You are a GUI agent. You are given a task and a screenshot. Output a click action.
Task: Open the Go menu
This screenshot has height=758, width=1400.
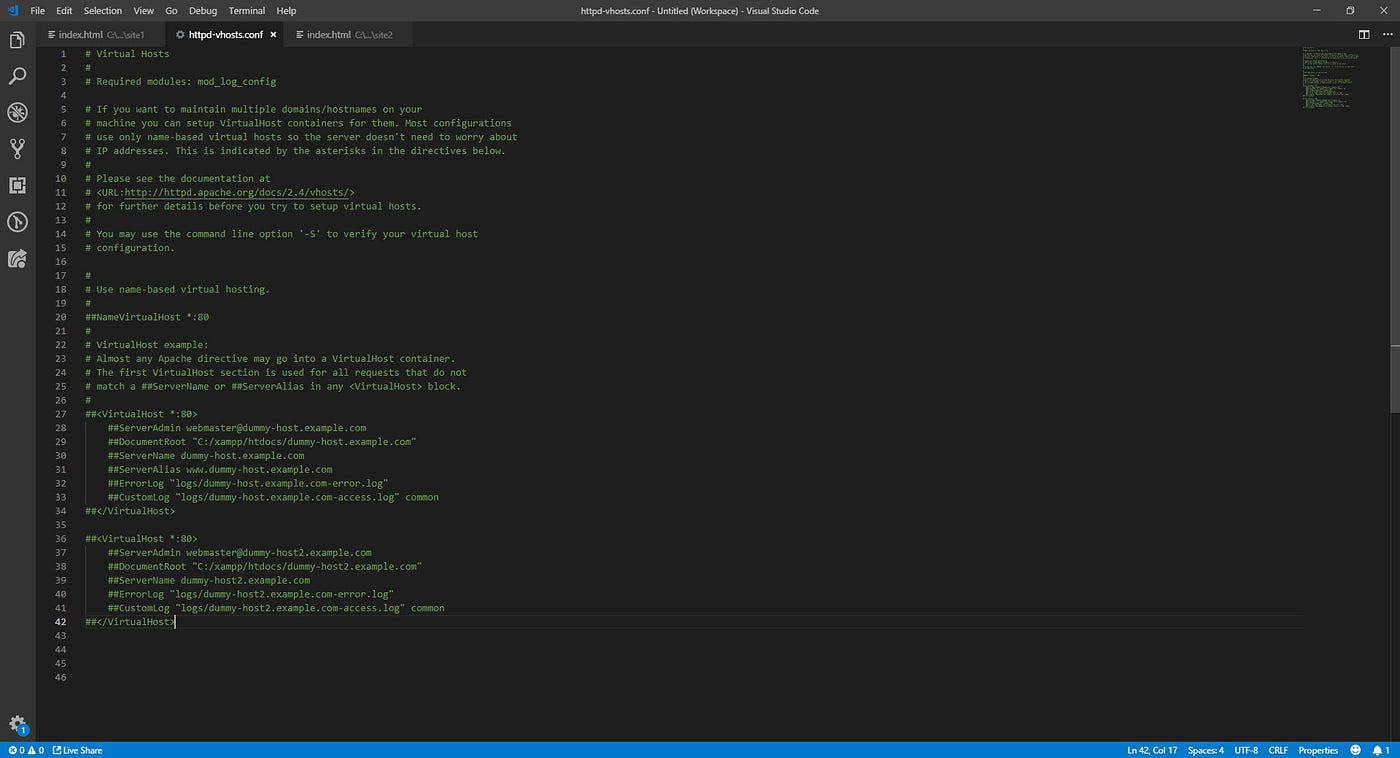(171, 10)
